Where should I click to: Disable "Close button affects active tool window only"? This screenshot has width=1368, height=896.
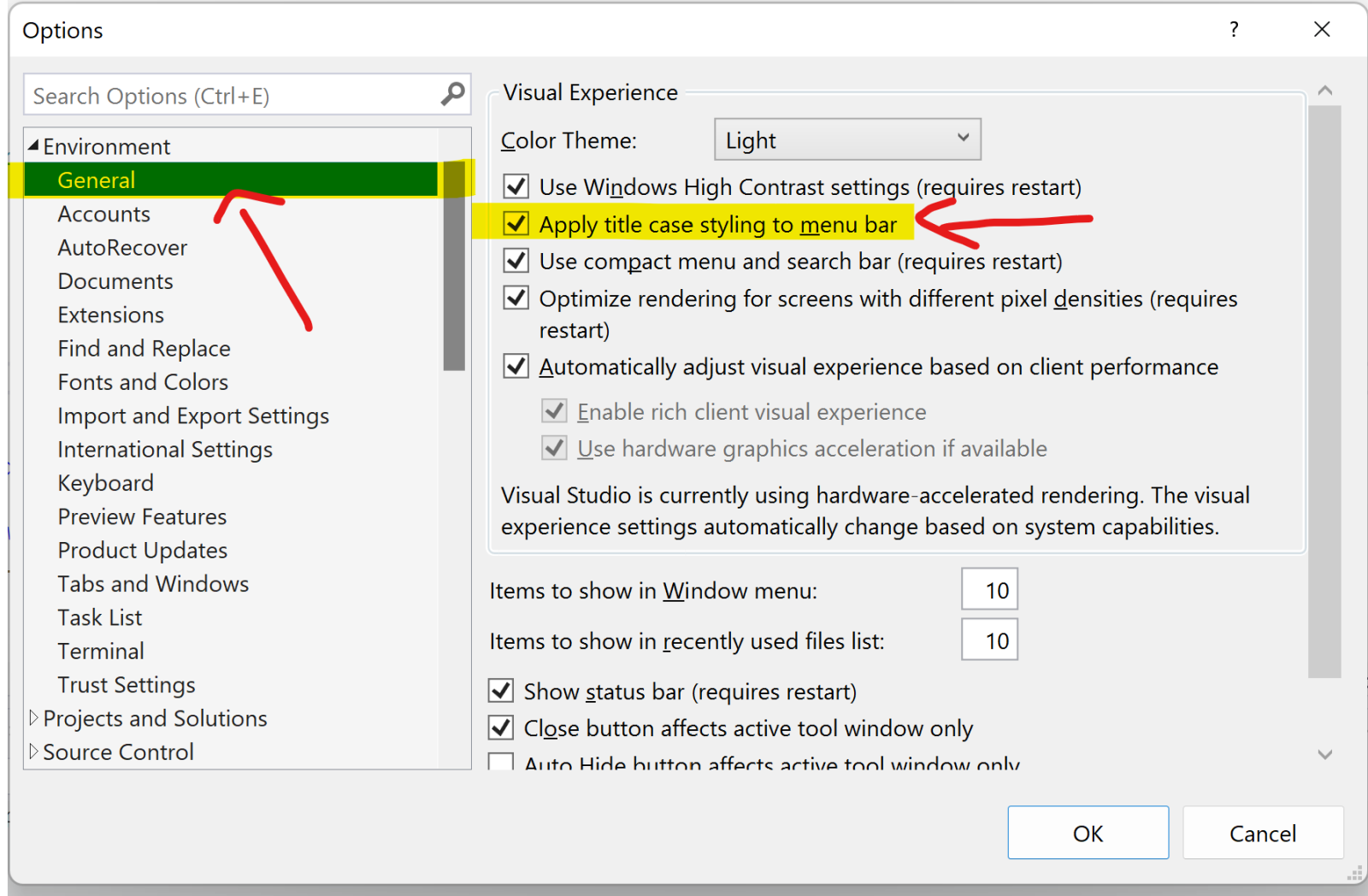click(x=501, y=728)
